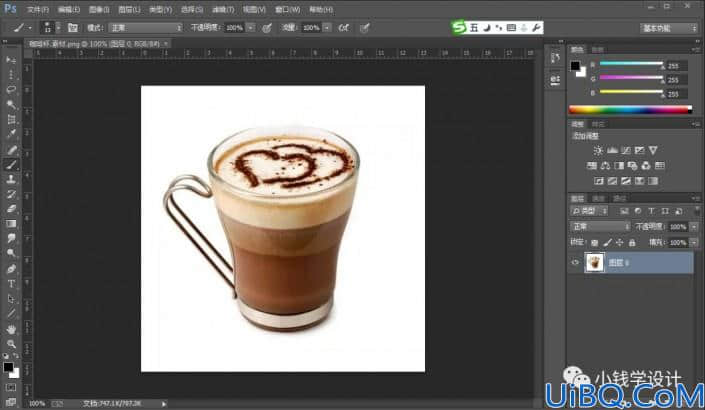The image size is (705, 410).
Task: Open the brush mode 正常 dropdown
Action: (145, 28)
